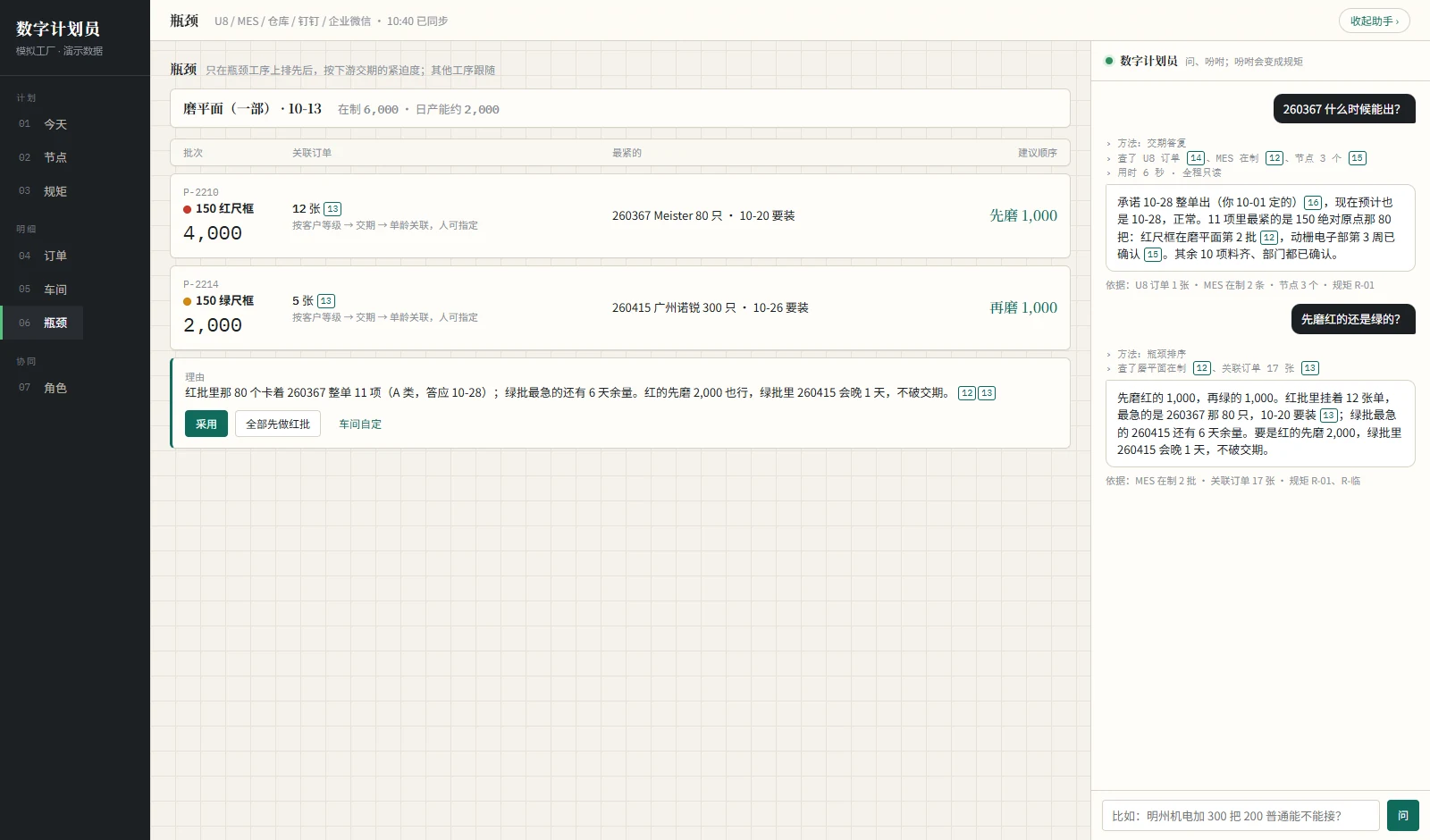
Task: Expand the 方法: 交期答复 line
Action: (1146, 143)
